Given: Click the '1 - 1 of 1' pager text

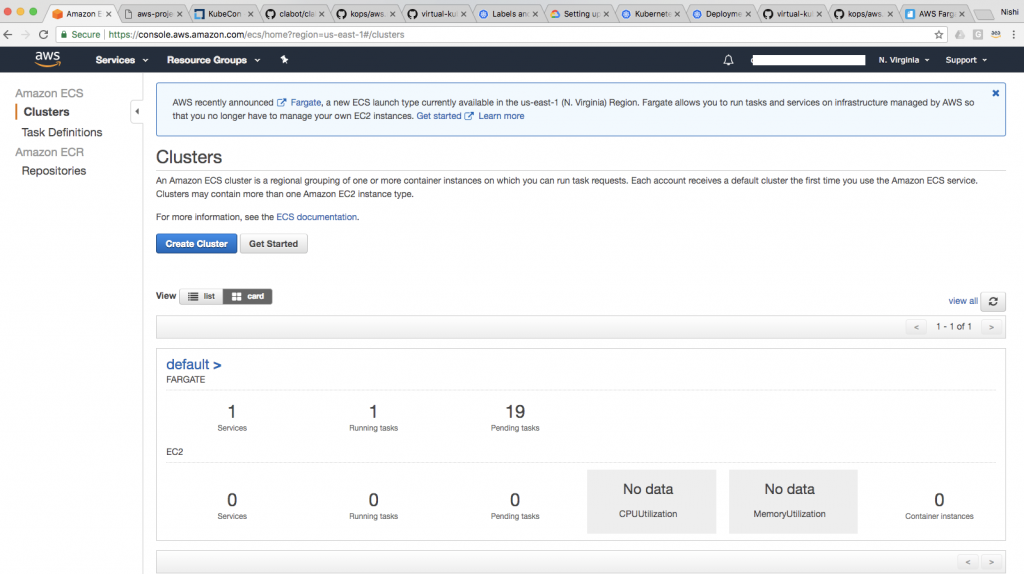Looking at the screenshot, I should 953,327.
